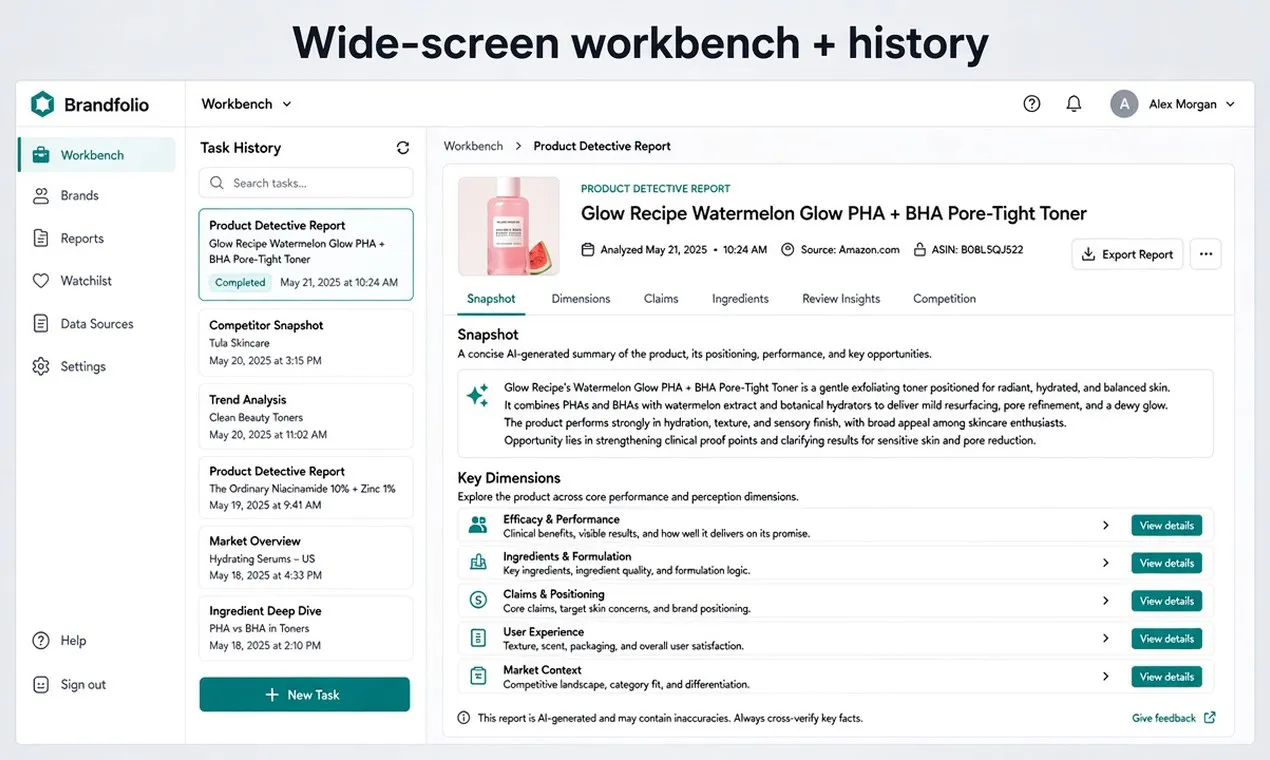Refresh the Task History list

coord(403,148)
